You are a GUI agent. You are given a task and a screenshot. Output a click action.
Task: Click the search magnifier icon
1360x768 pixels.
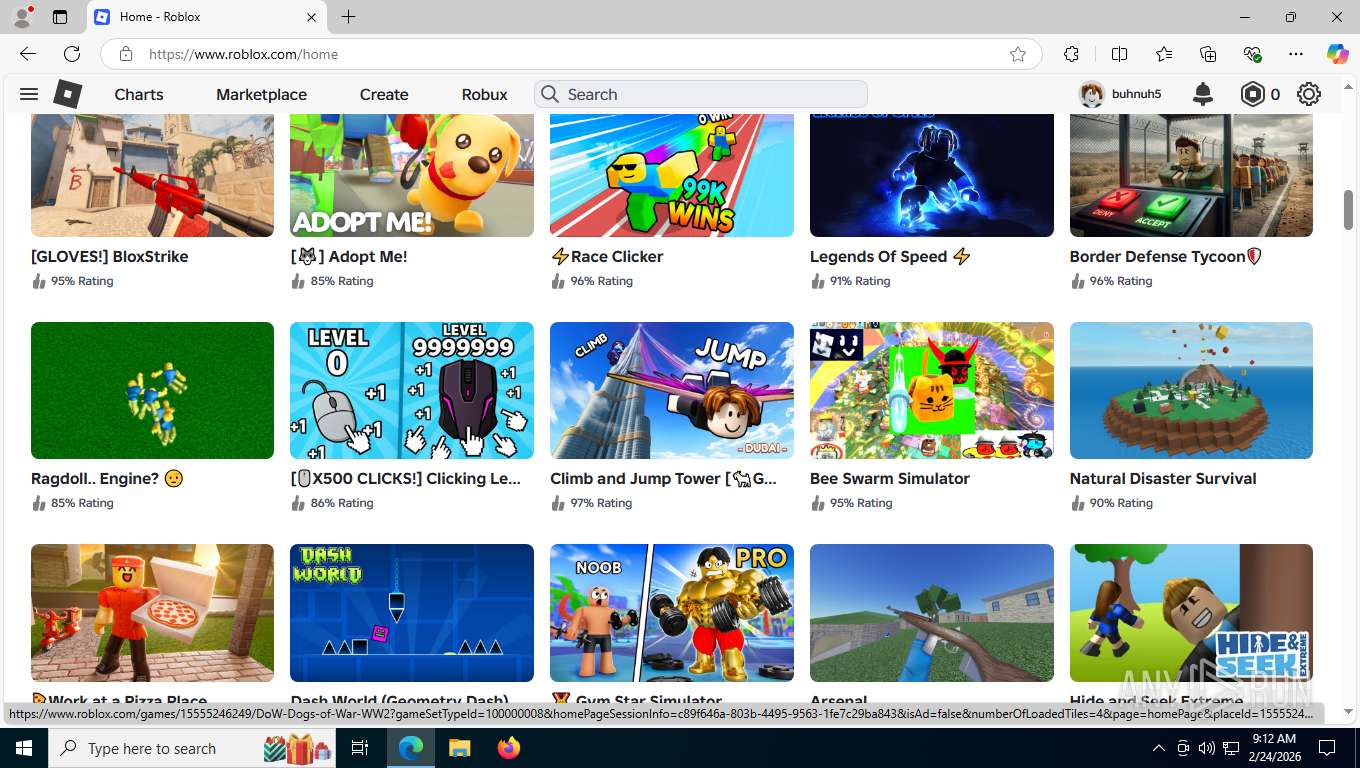click(550, 94)
